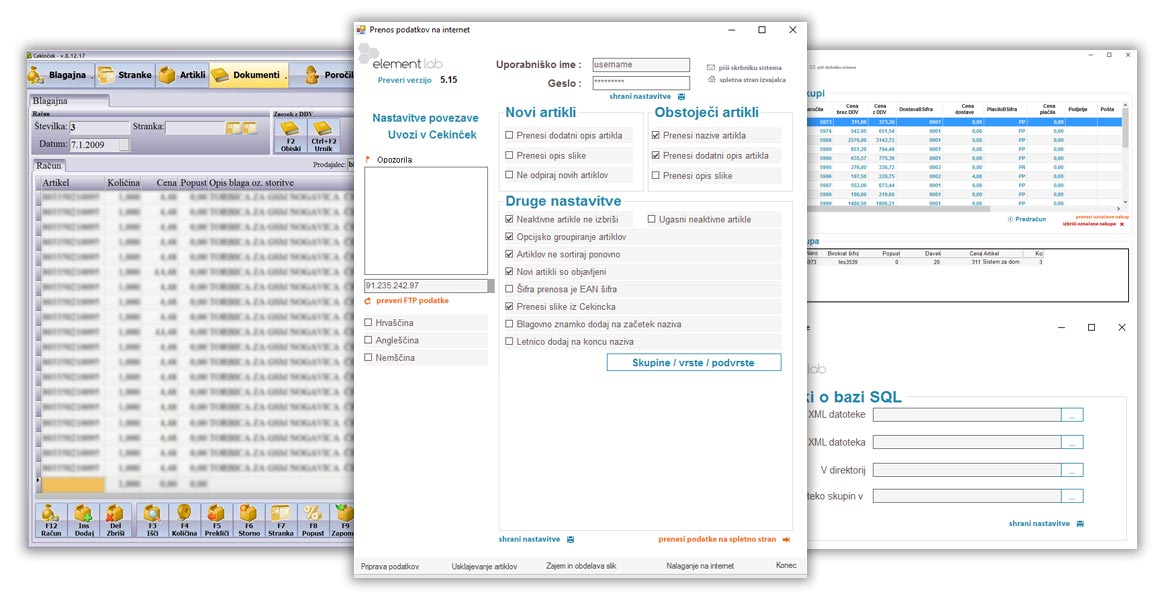Image resolution: width=1163 pixels, height=602 pixels.
Task: Toggle Ne odpiraj novih artiklov checkbox
Action: click(510, 175)
